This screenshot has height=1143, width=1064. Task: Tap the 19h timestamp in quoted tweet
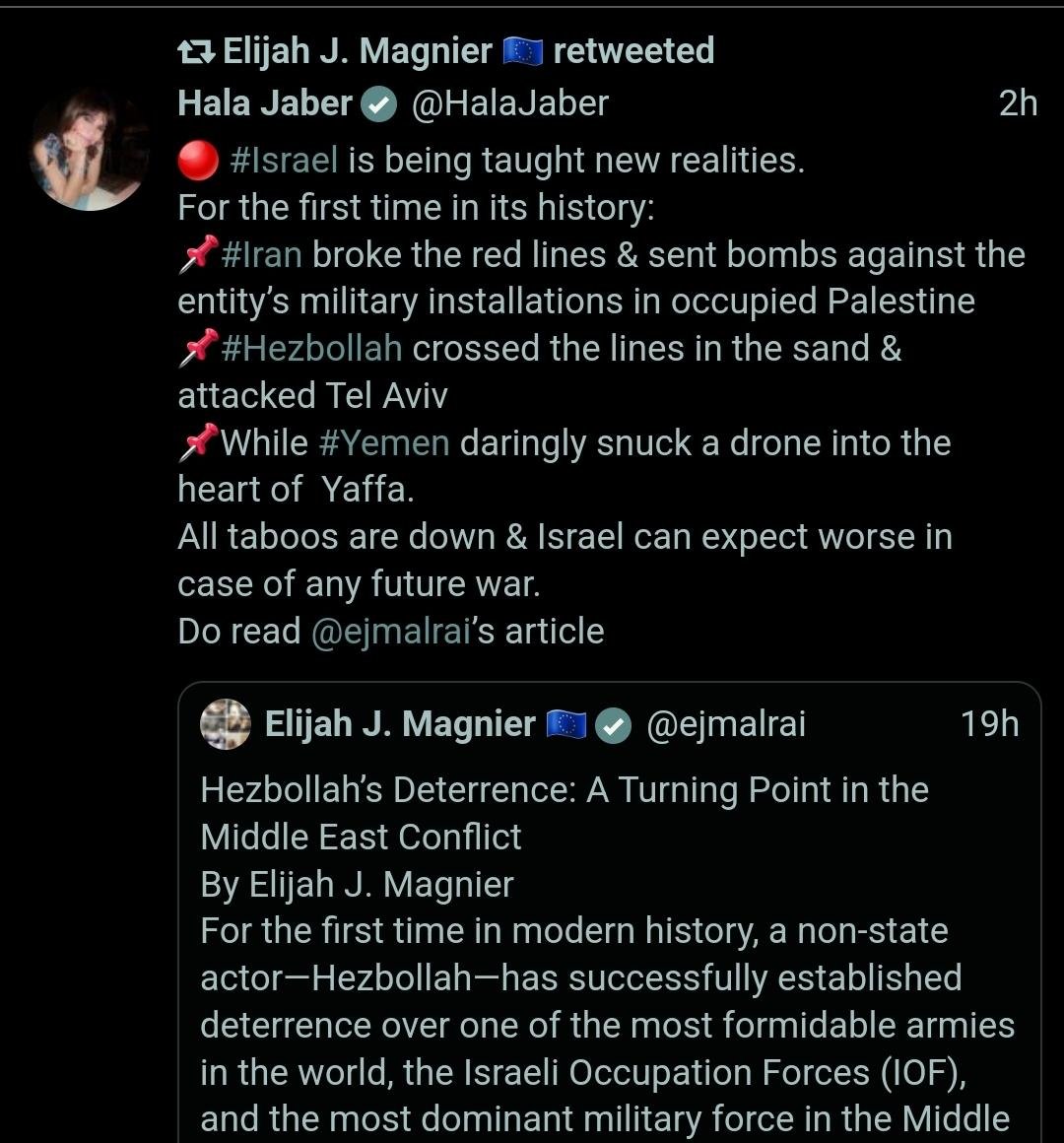pyautogui.click(x=989, y=724)
